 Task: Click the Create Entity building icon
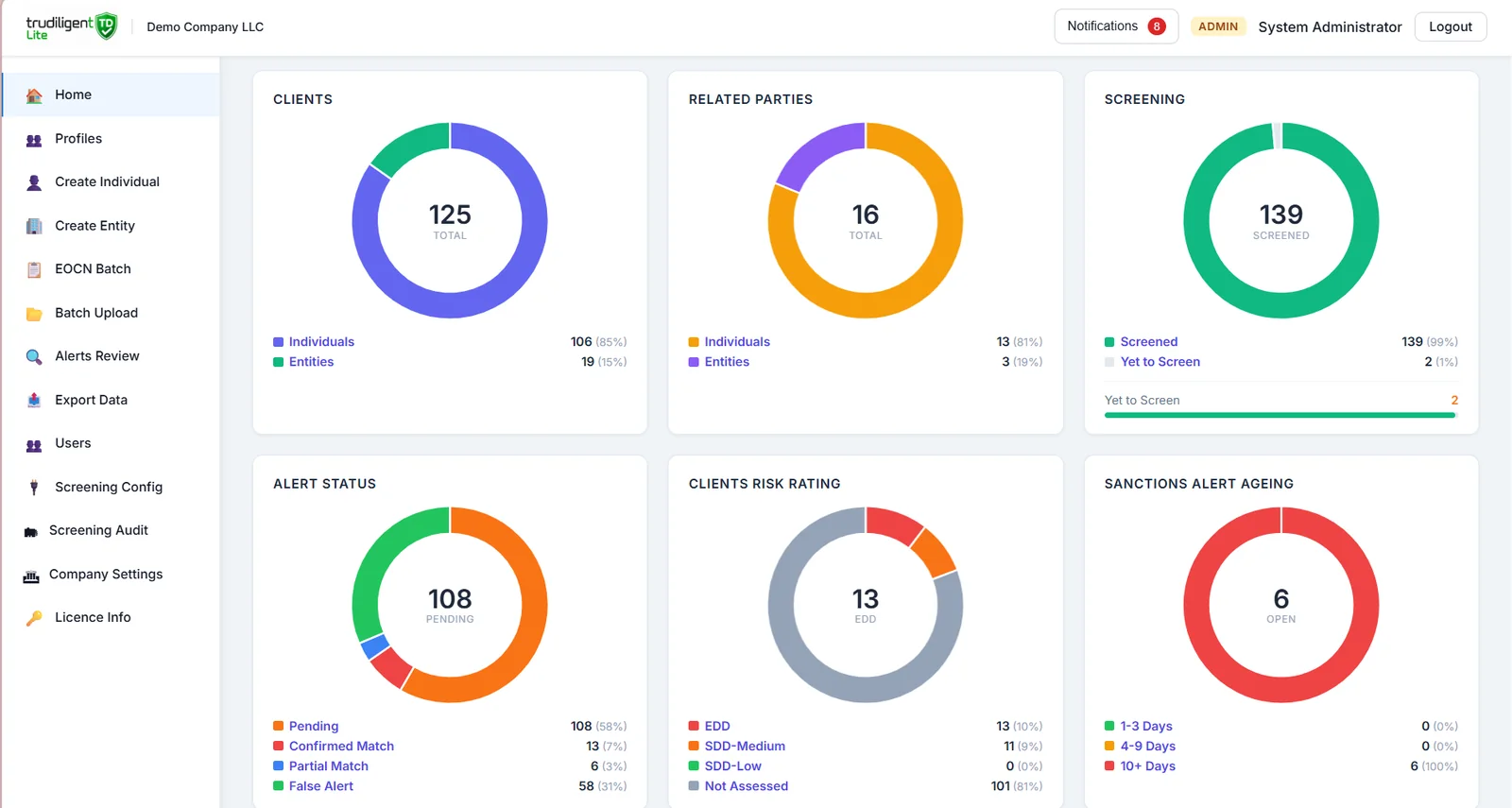tap(34, 226)
